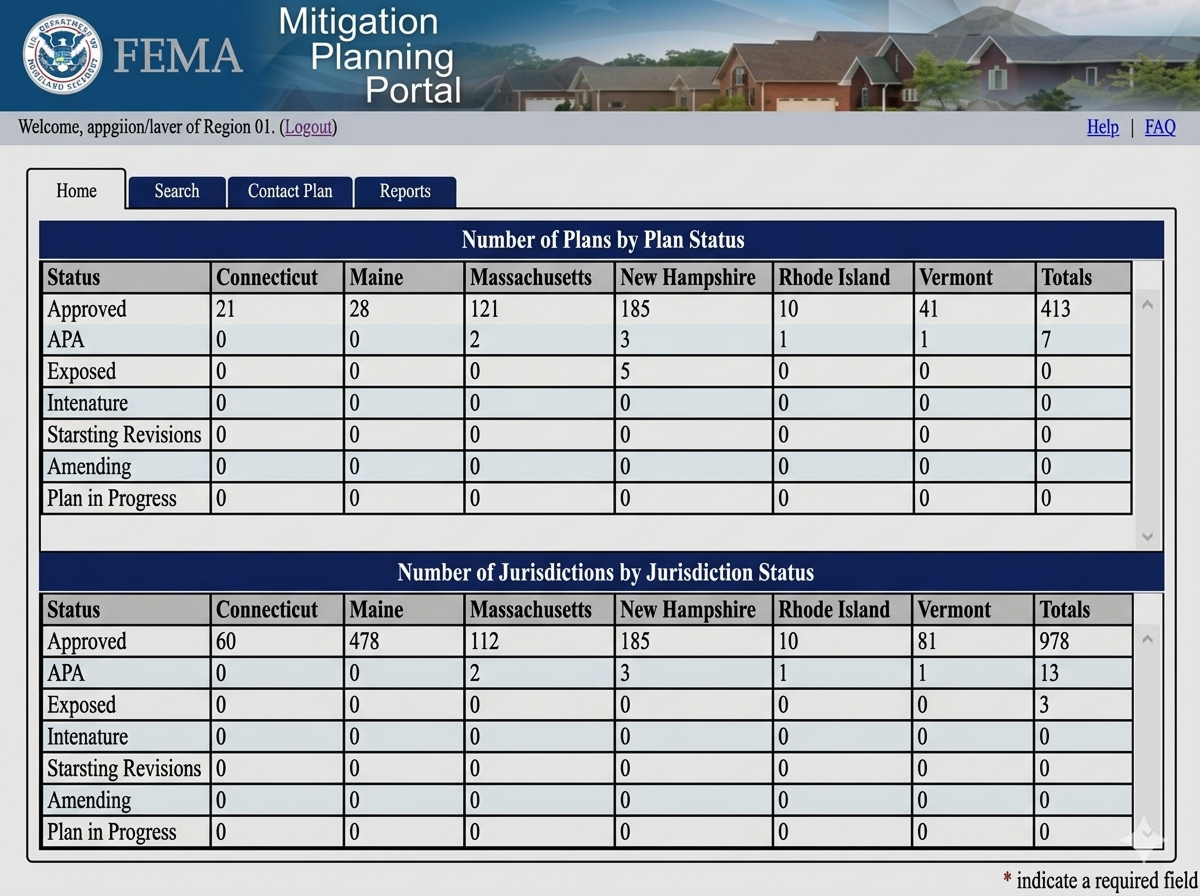This screenshot has height=896, width=1200.
Task: Click Exposed plans value 5 for New Hampshire
Action: (626, 372)
